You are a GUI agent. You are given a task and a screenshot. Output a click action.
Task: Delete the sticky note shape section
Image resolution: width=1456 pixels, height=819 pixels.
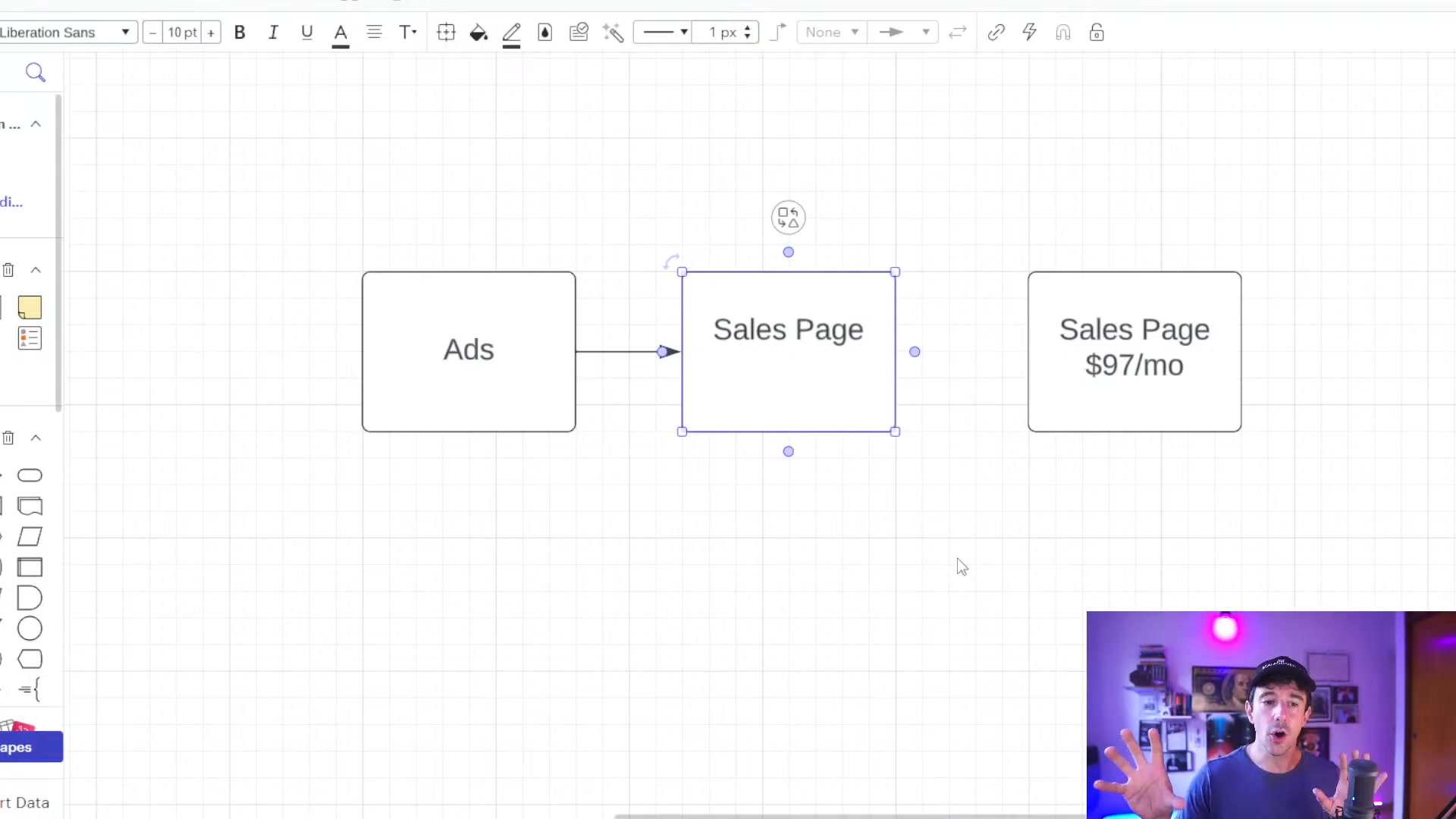pos(8,270)
